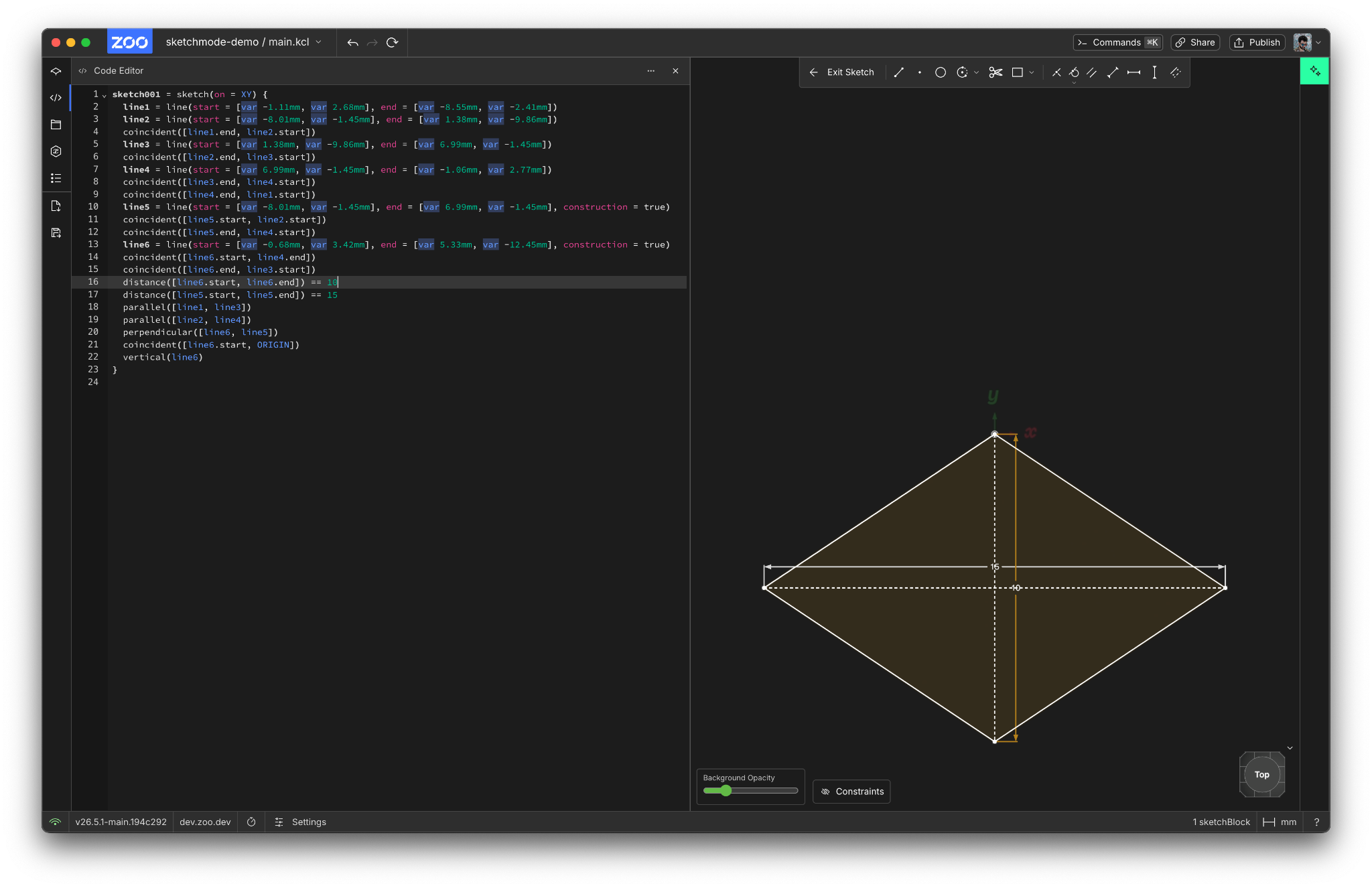1372x888 pixels.
Task: Select the right vertex of the diamond
Action: click(1225, 588)
